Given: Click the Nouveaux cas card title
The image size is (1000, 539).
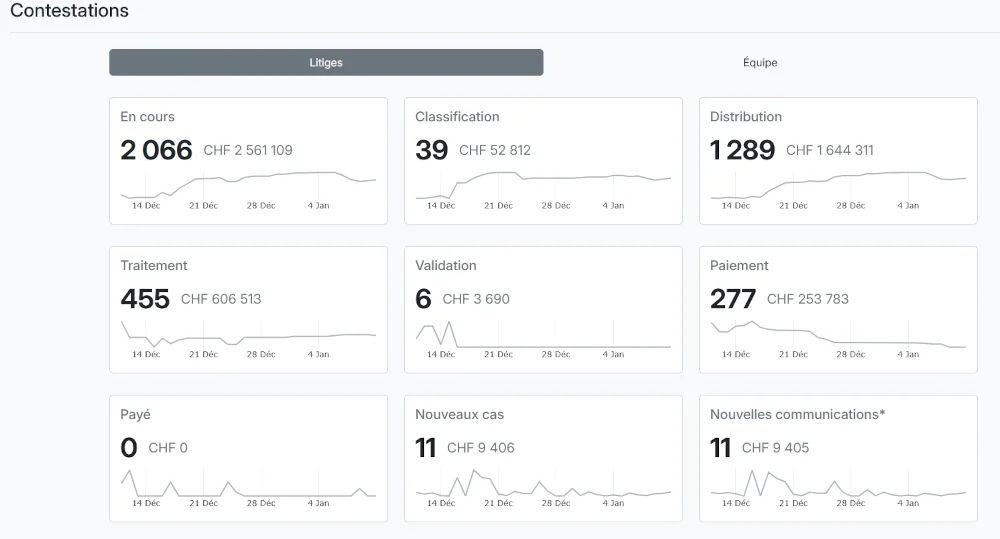Looking at the screenshot, I should [459, 415].
